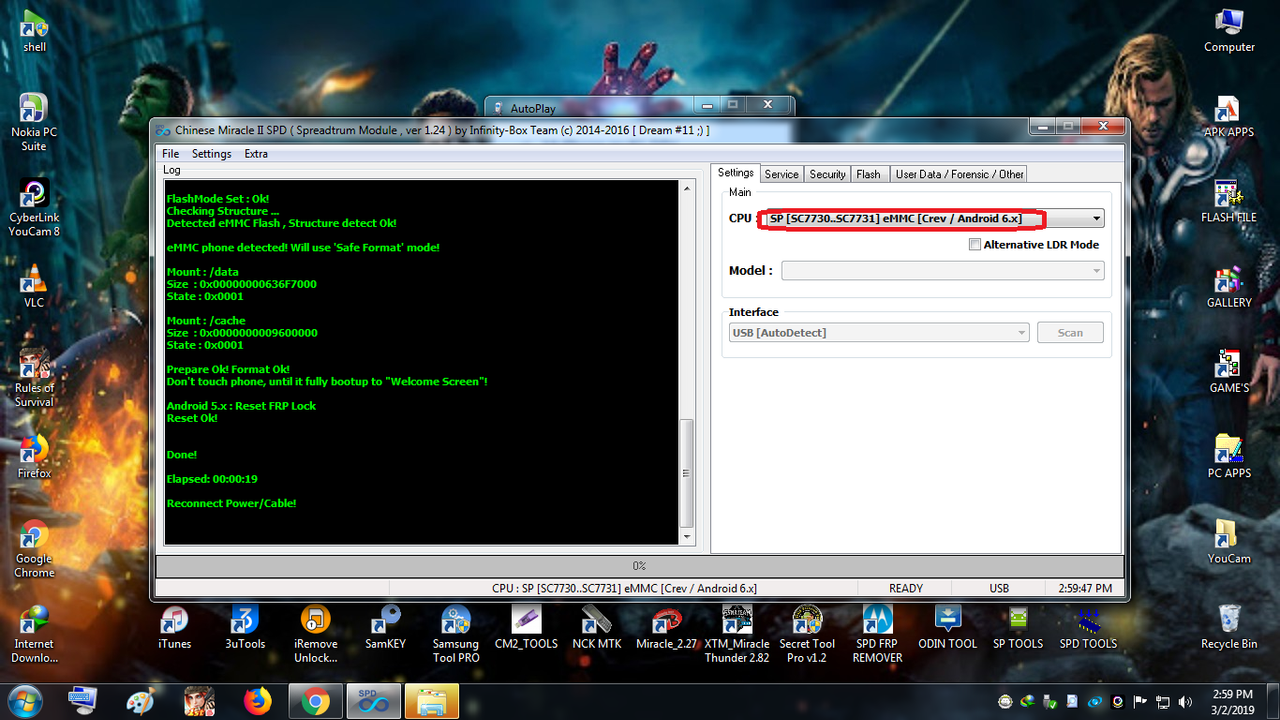
Task: Switch to the Service tab
Action: click(781, 174)
